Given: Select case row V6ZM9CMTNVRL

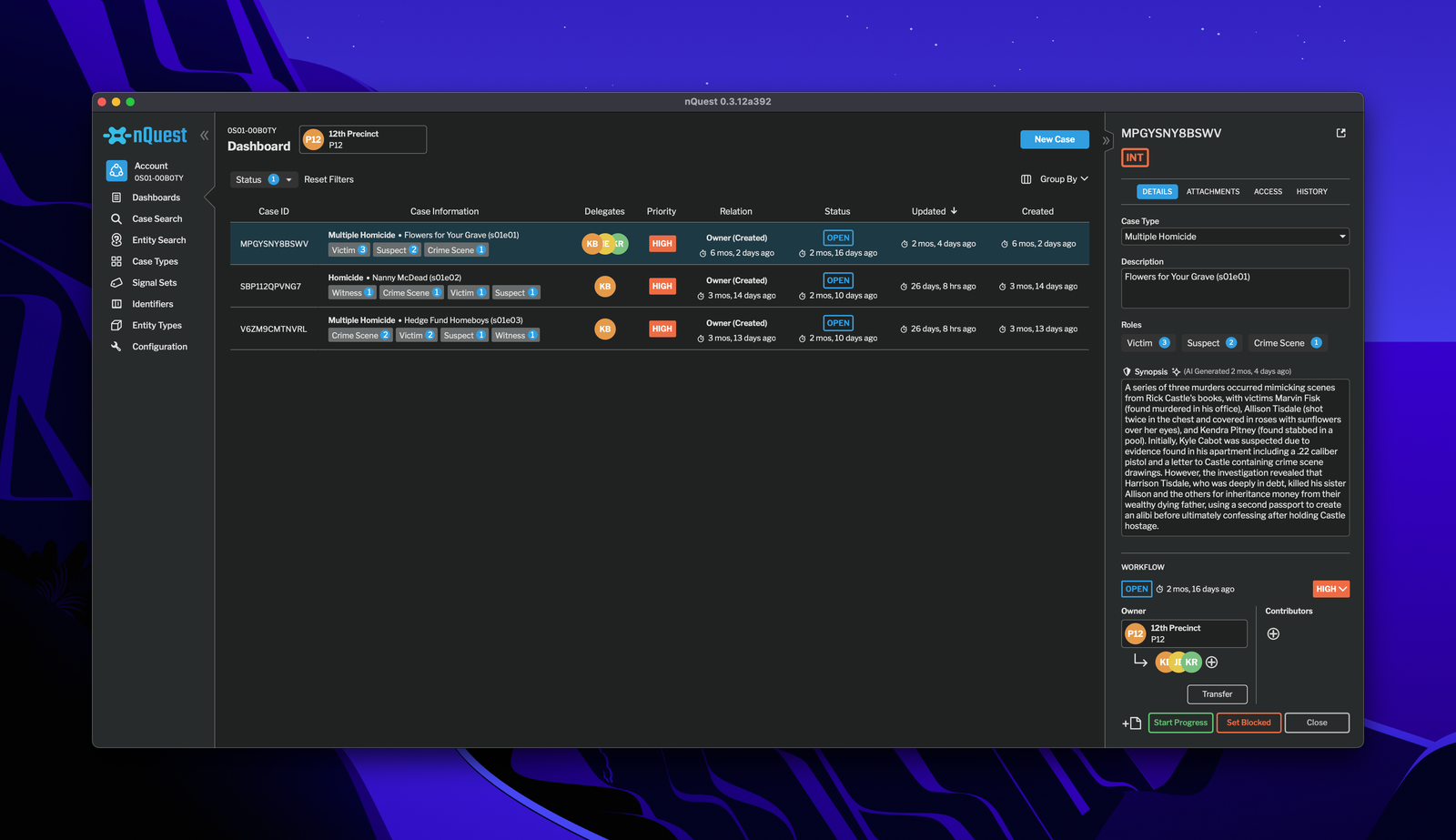Looking at the screenshot, I should click(x=660, y=329).
